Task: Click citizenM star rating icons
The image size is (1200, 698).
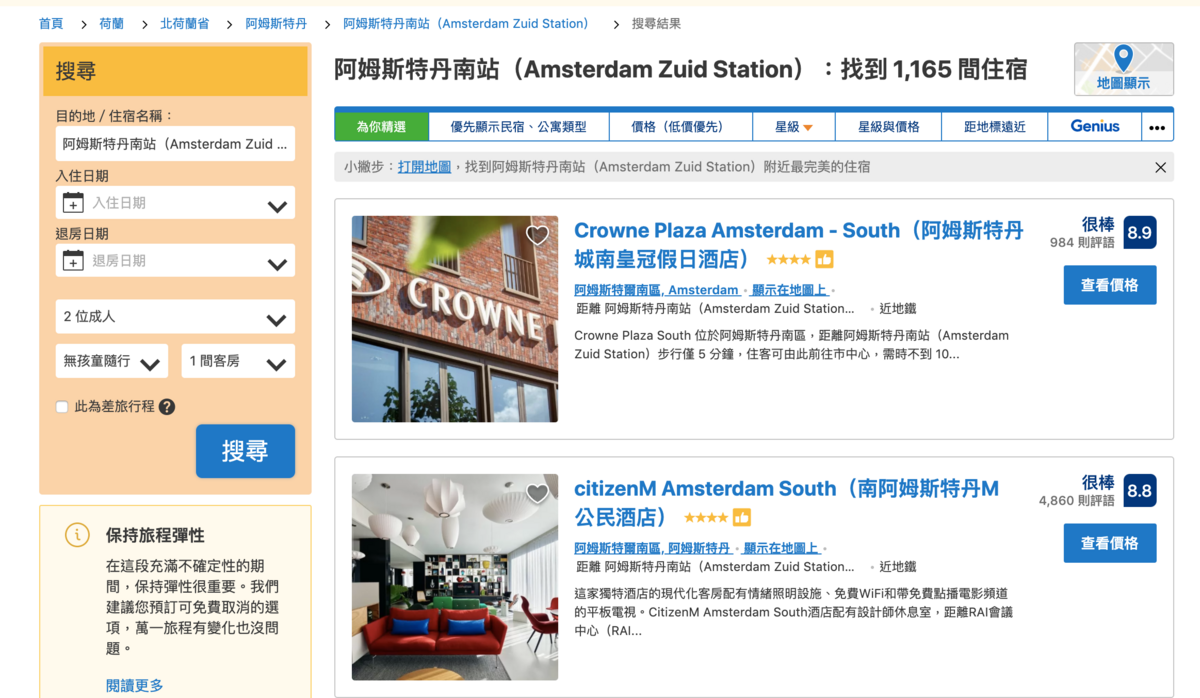Action: point(706,518)
